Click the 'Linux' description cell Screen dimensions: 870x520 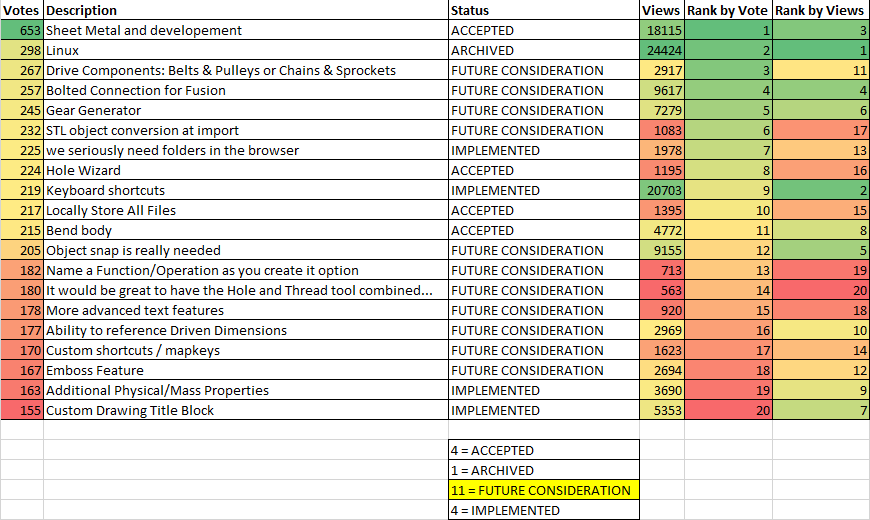pyautogui.click(x=246, y=50)
